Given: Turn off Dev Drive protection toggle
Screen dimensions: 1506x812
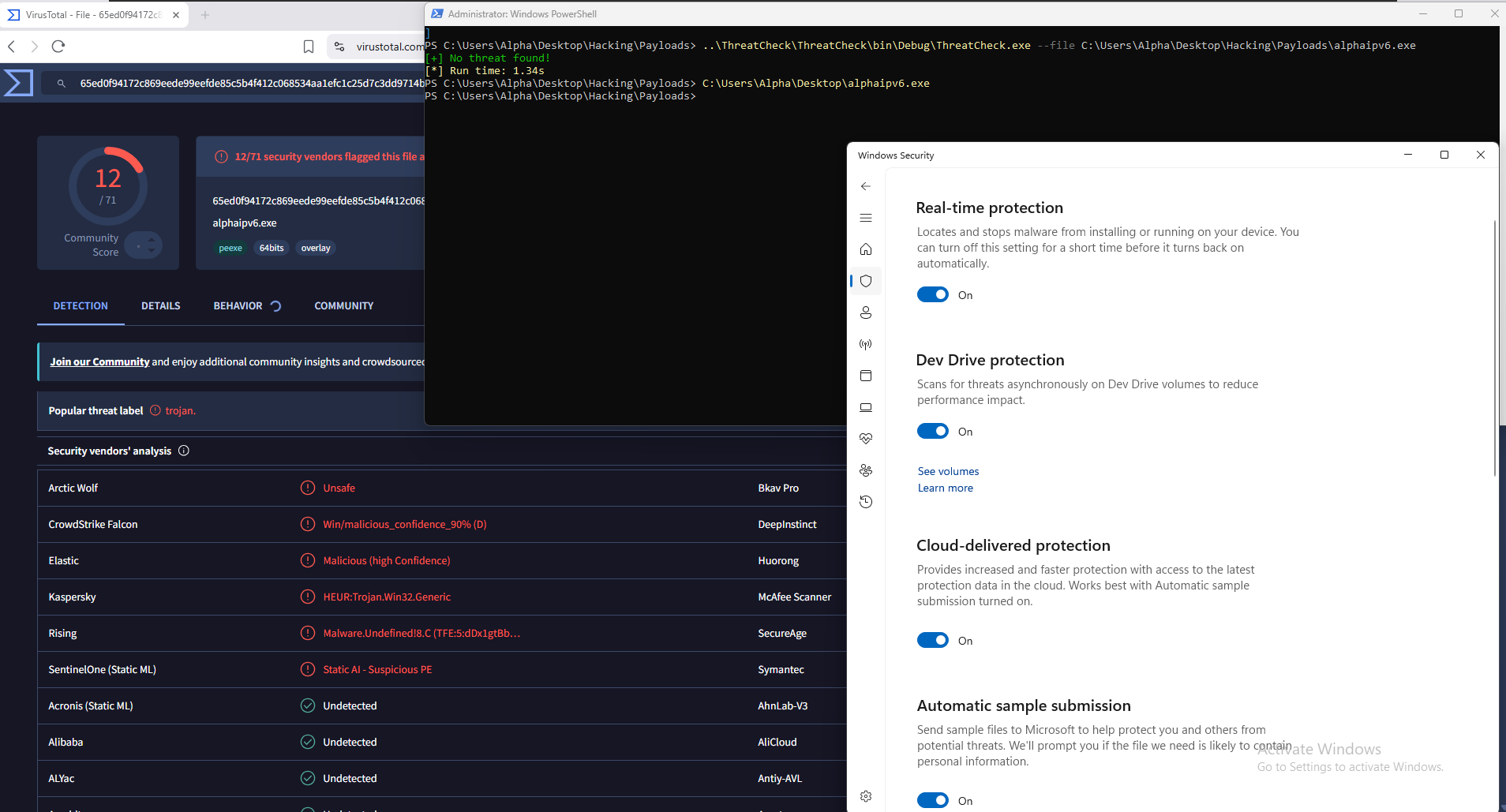Looking at the screenshot, I should coord(932,431).
